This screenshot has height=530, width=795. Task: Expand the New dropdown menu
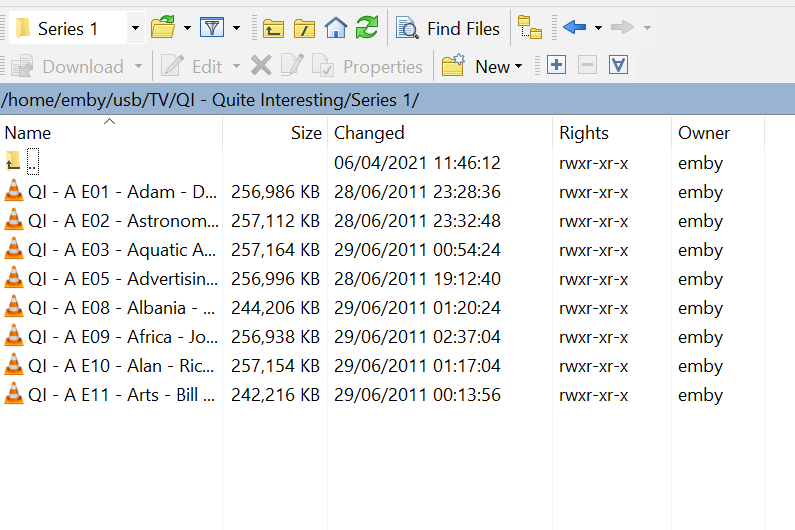click(519, 67)
